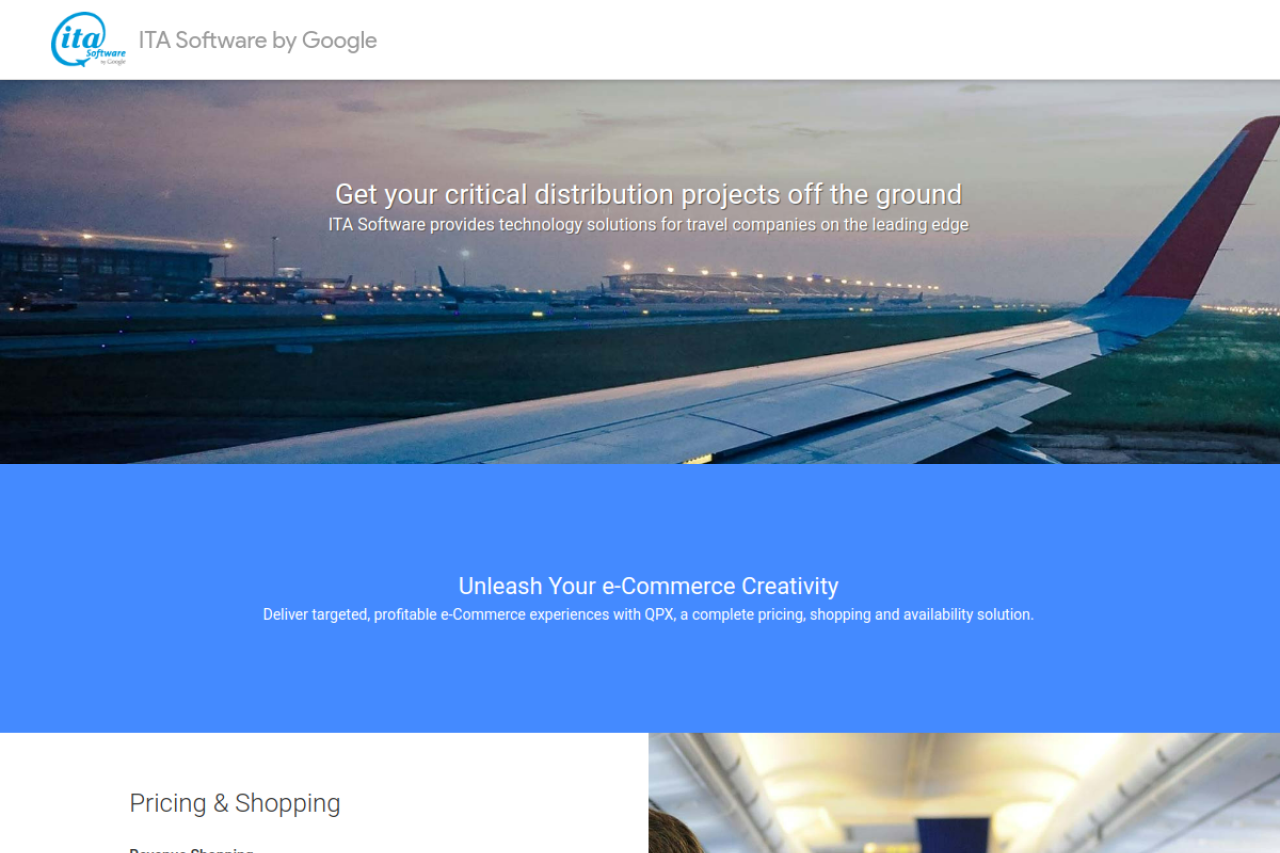The width and height of the screenshot is (1280, 853).
Task: Click the parked airplane's blue tail fin
Action: pyautogui.click(x=444, y=277)
